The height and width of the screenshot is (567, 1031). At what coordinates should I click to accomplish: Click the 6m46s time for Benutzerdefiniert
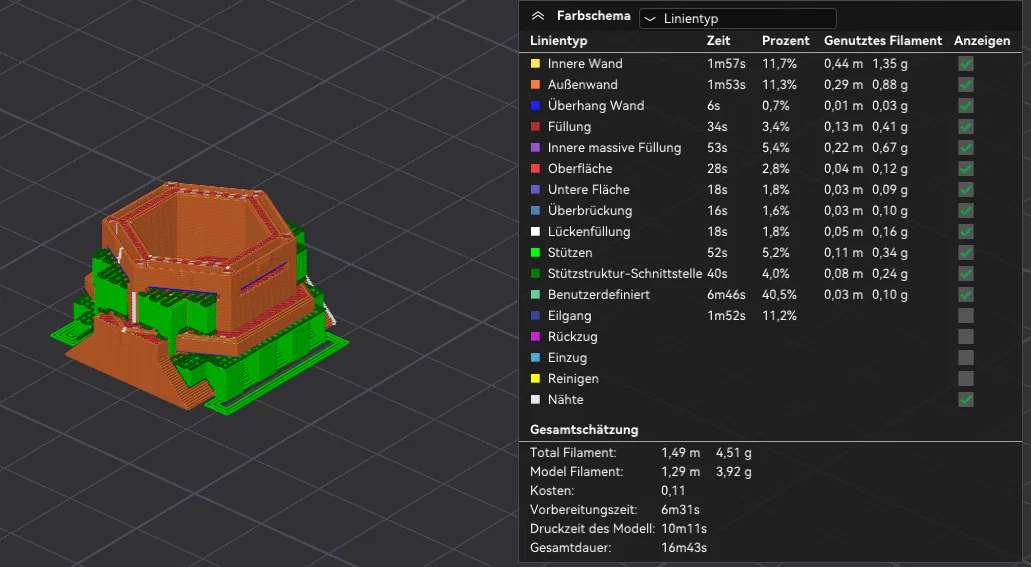tap(727, 295)
